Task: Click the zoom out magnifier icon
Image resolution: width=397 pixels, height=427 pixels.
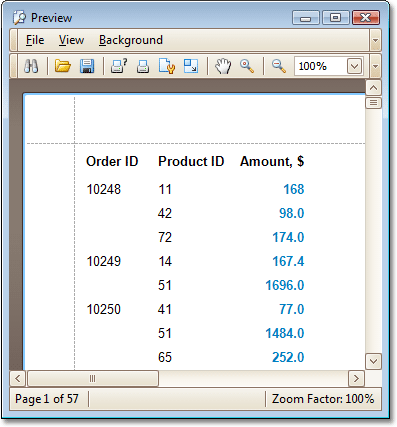Action: click(279, 66)
